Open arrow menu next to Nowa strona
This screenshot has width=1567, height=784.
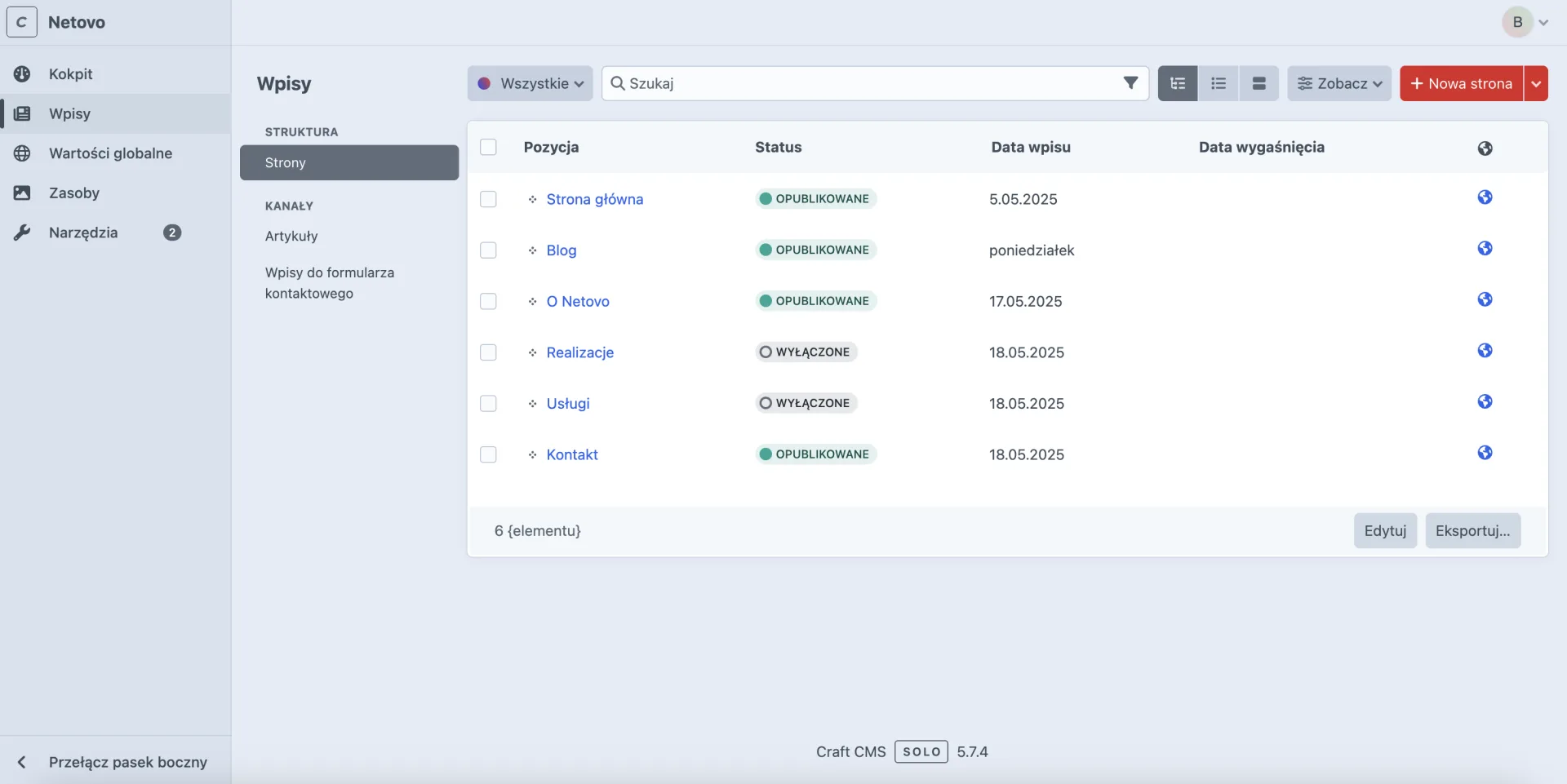pyautogui.click(x=1535, y=83)
